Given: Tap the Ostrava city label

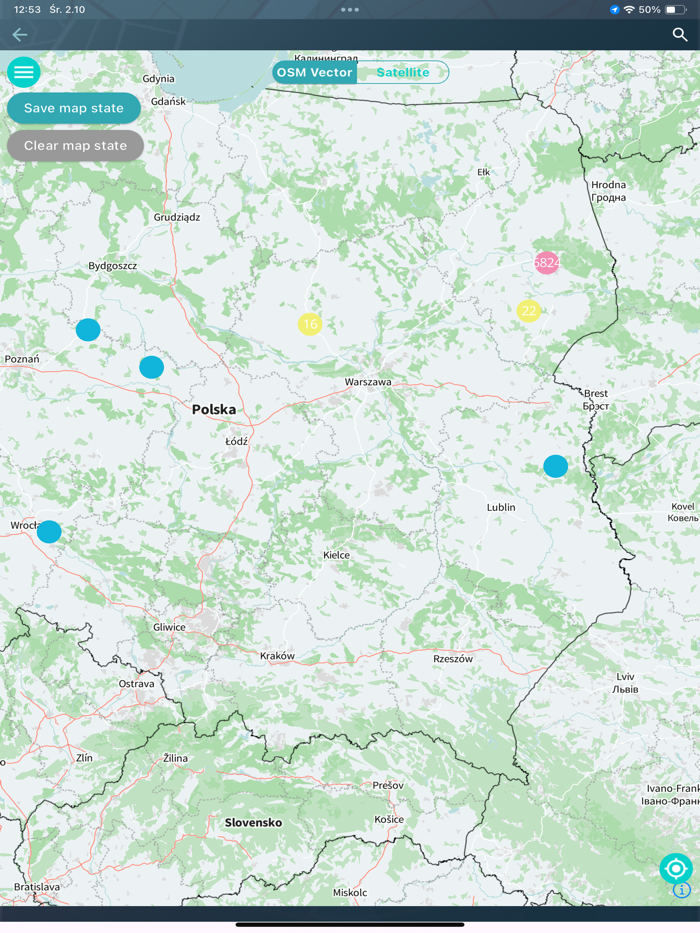Looking at the screenshot, I should (x=136, y=684).
